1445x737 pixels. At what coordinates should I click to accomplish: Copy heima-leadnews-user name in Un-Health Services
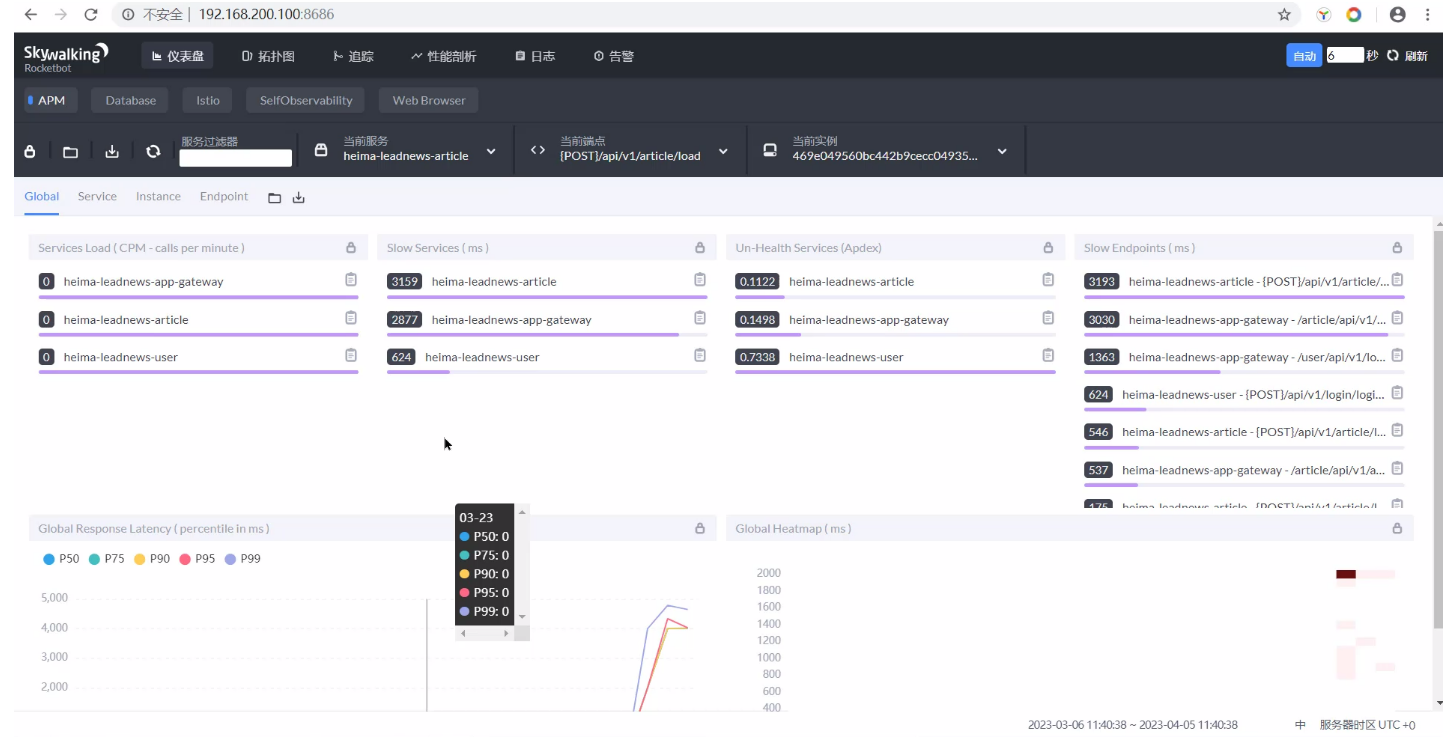(1048, 355)
